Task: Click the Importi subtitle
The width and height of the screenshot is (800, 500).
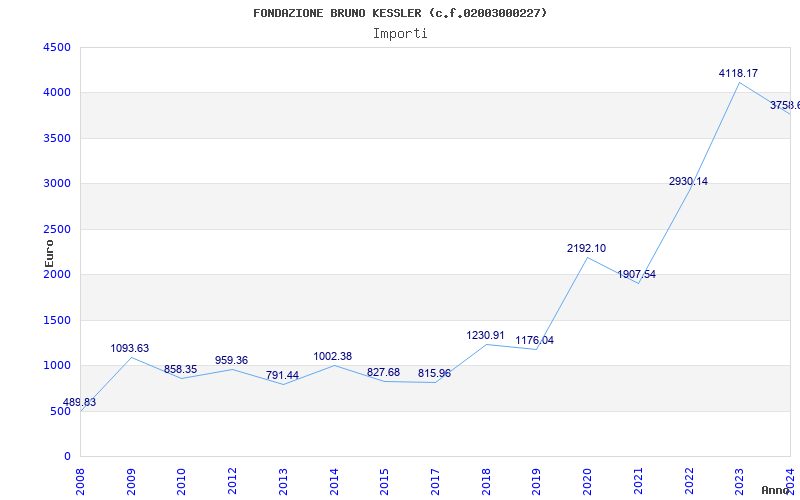Action: pyautogui.click(x=400, y=34)
